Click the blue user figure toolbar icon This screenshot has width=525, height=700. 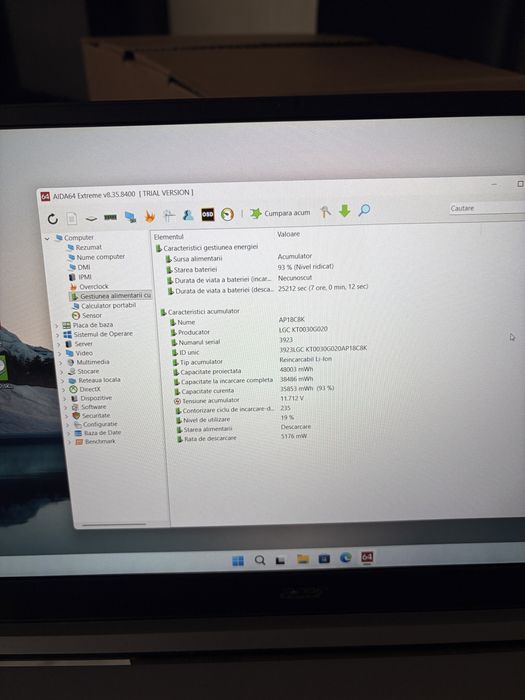point(188,215)
